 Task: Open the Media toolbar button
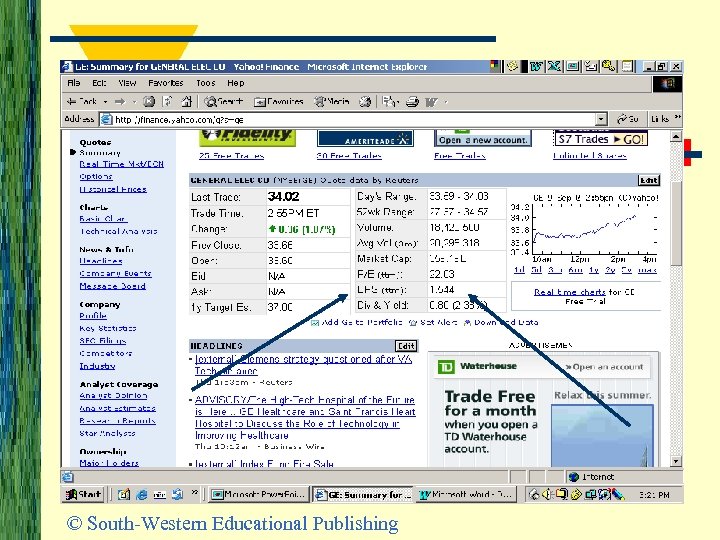[332, 101]
